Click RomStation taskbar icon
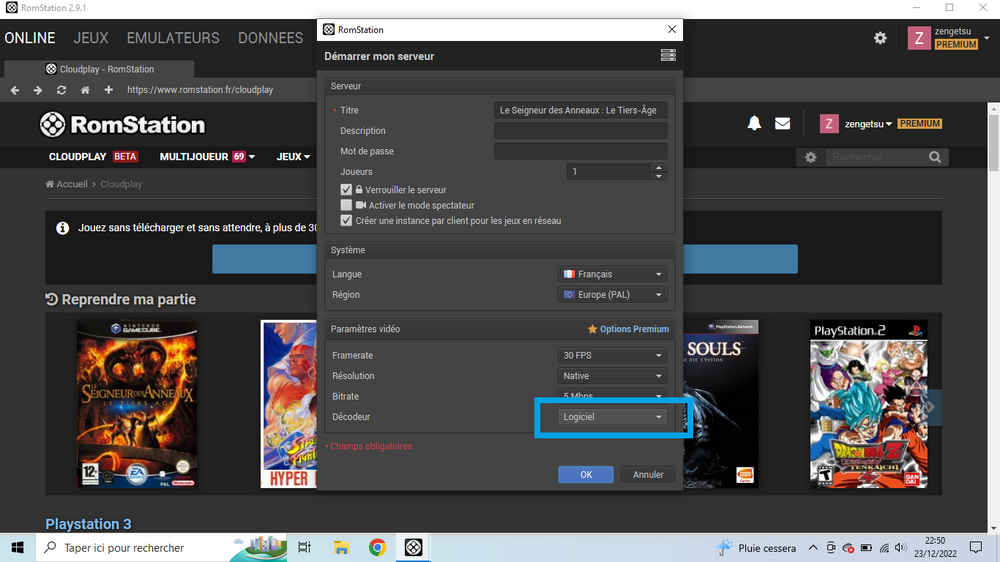The height and width of the screenshot is (562, 1000). [413, 547]
